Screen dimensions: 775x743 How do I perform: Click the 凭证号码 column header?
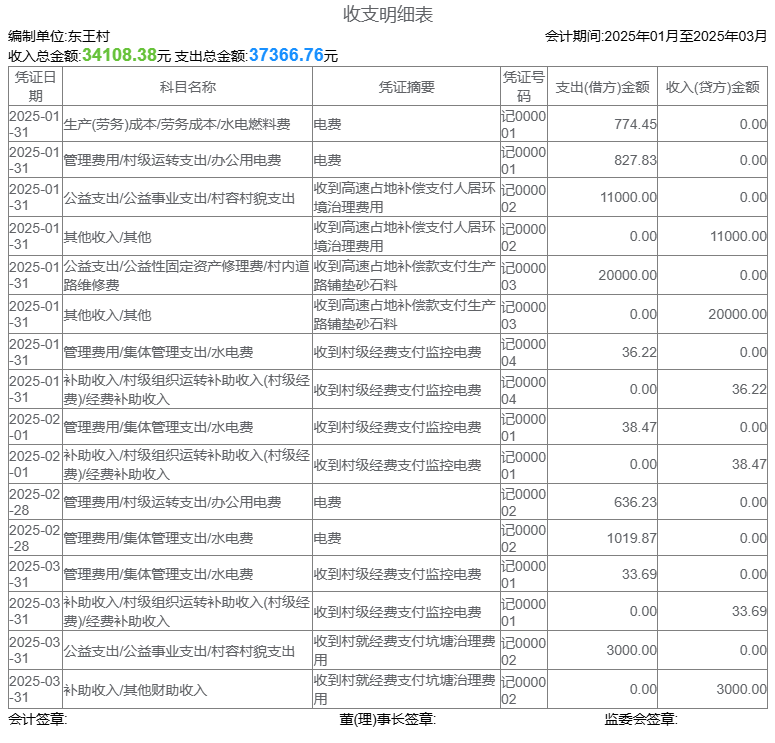tap(523, 86)
